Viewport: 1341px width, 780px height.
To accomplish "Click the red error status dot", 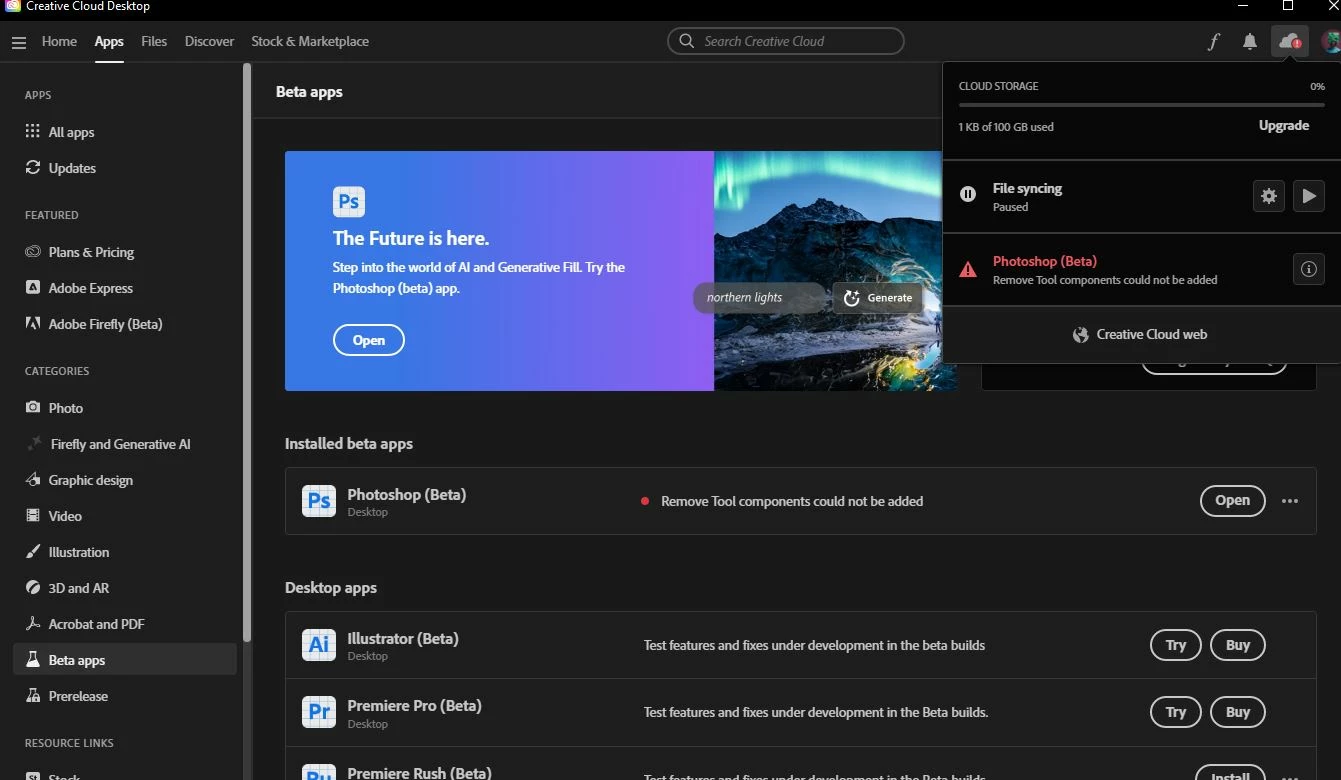I will point(645,501).
